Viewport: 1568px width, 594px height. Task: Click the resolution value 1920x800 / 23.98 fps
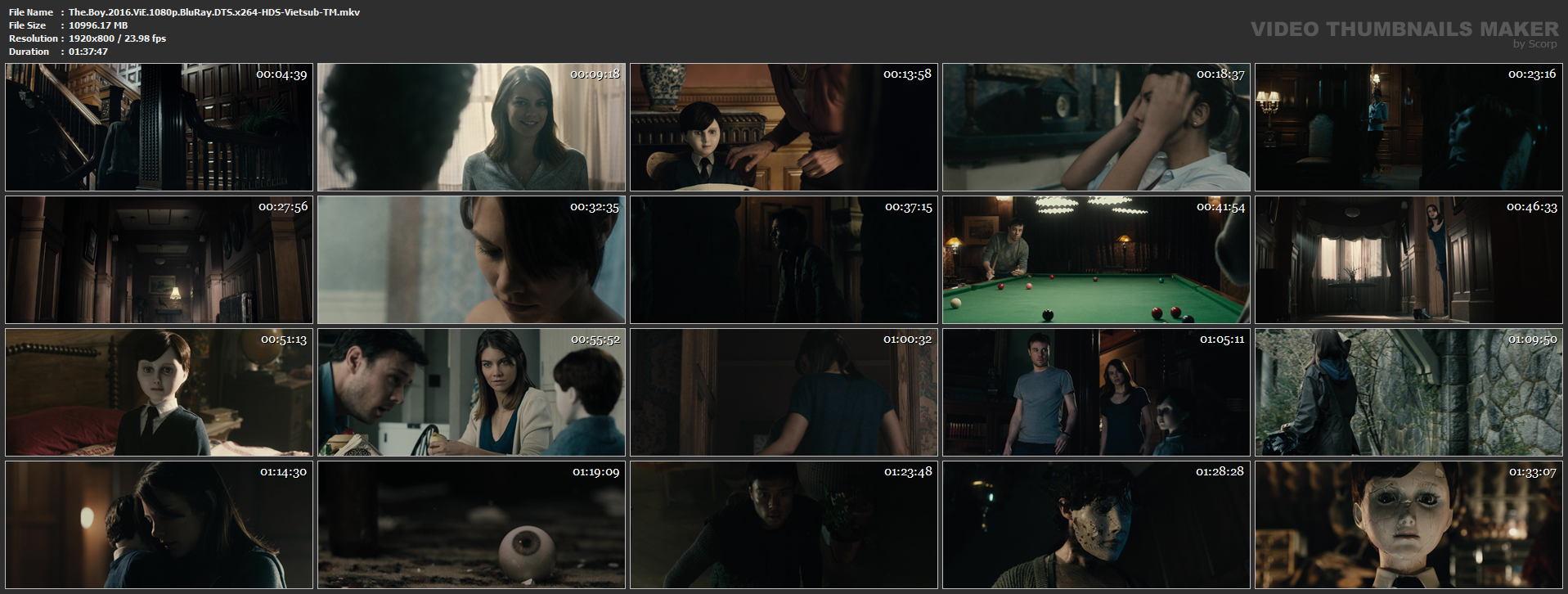[x=117, y=38]
